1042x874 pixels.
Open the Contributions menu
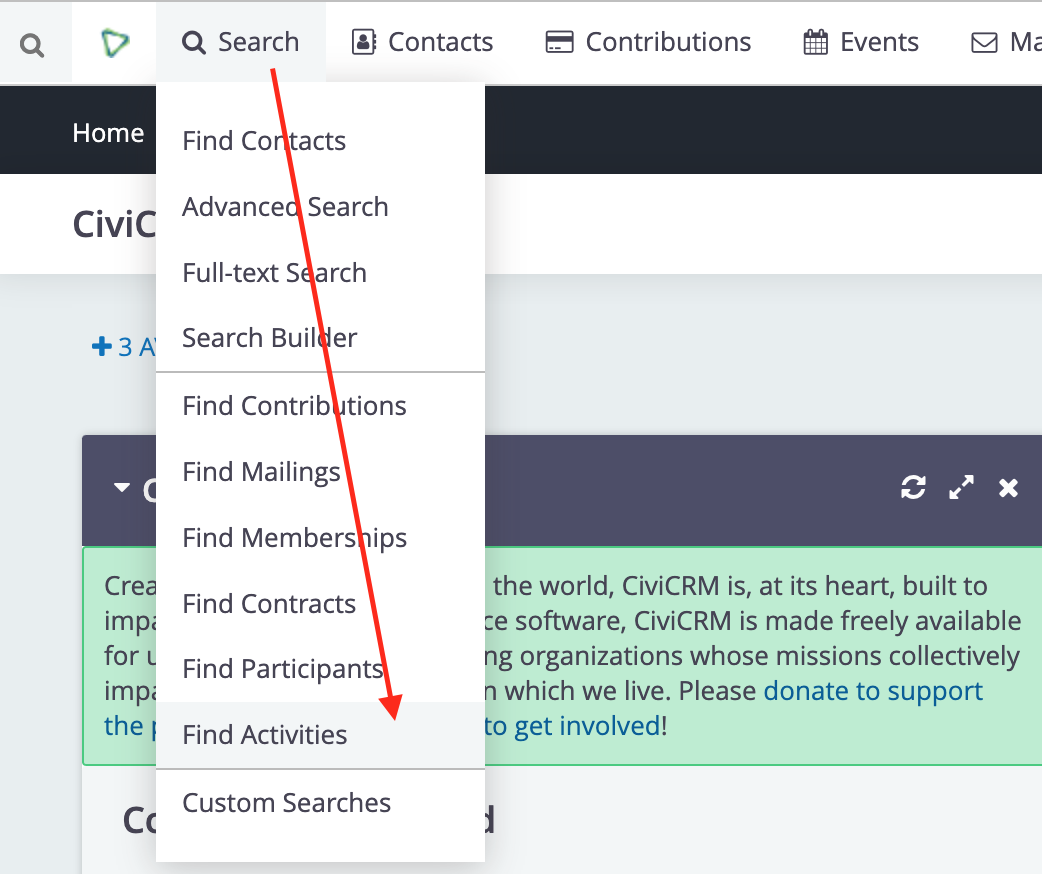pos(648,42)
